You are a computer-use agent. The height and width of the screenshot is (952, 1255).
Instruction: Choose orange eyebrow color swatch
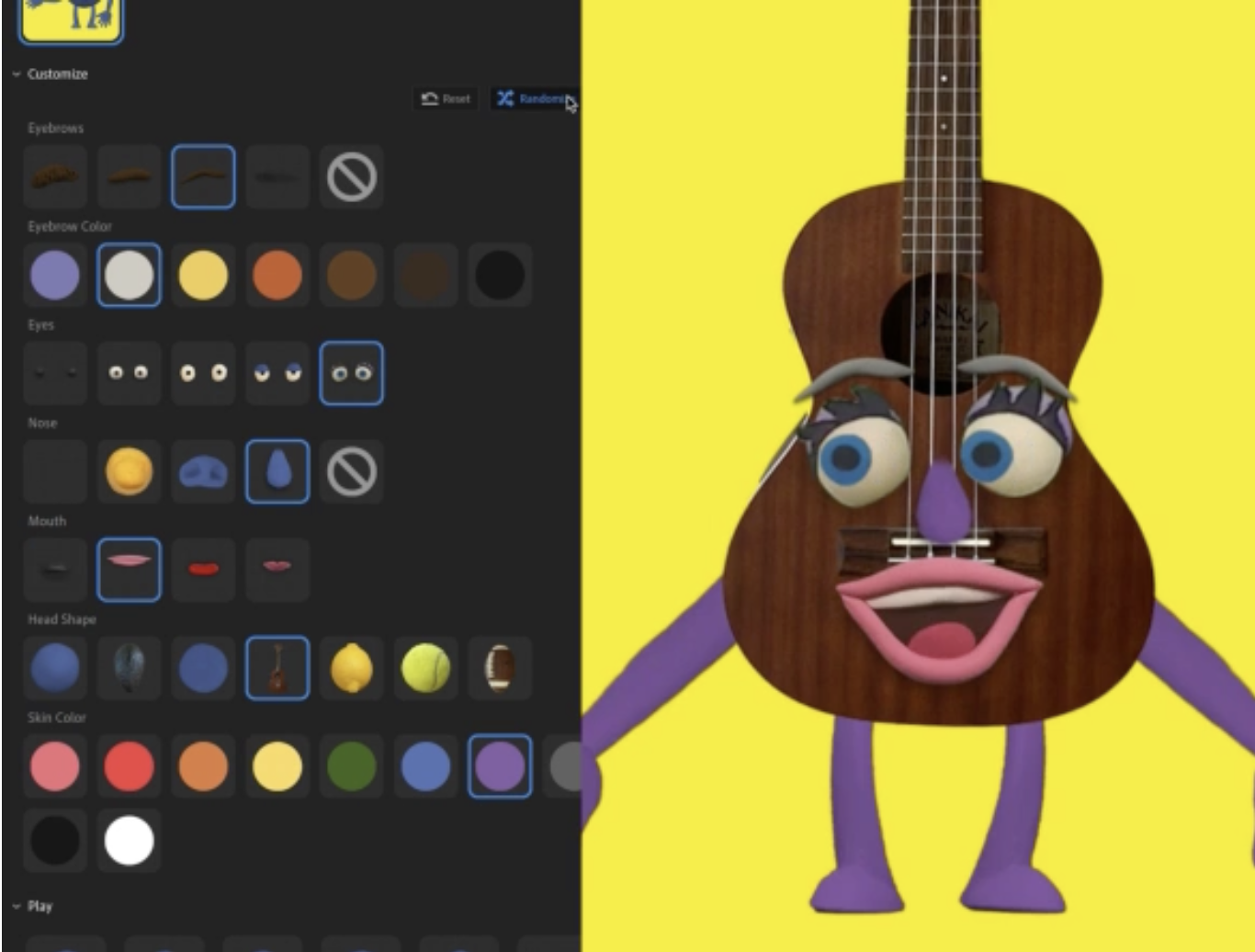pyautogui.click(x=277, y=275)
